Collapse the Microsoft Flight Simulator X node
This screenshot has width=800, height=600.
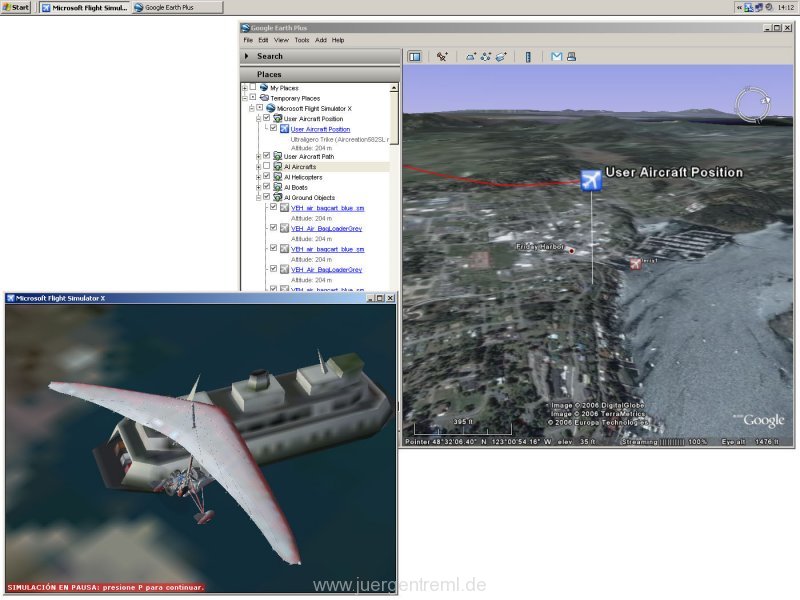[x=252, y=108]
